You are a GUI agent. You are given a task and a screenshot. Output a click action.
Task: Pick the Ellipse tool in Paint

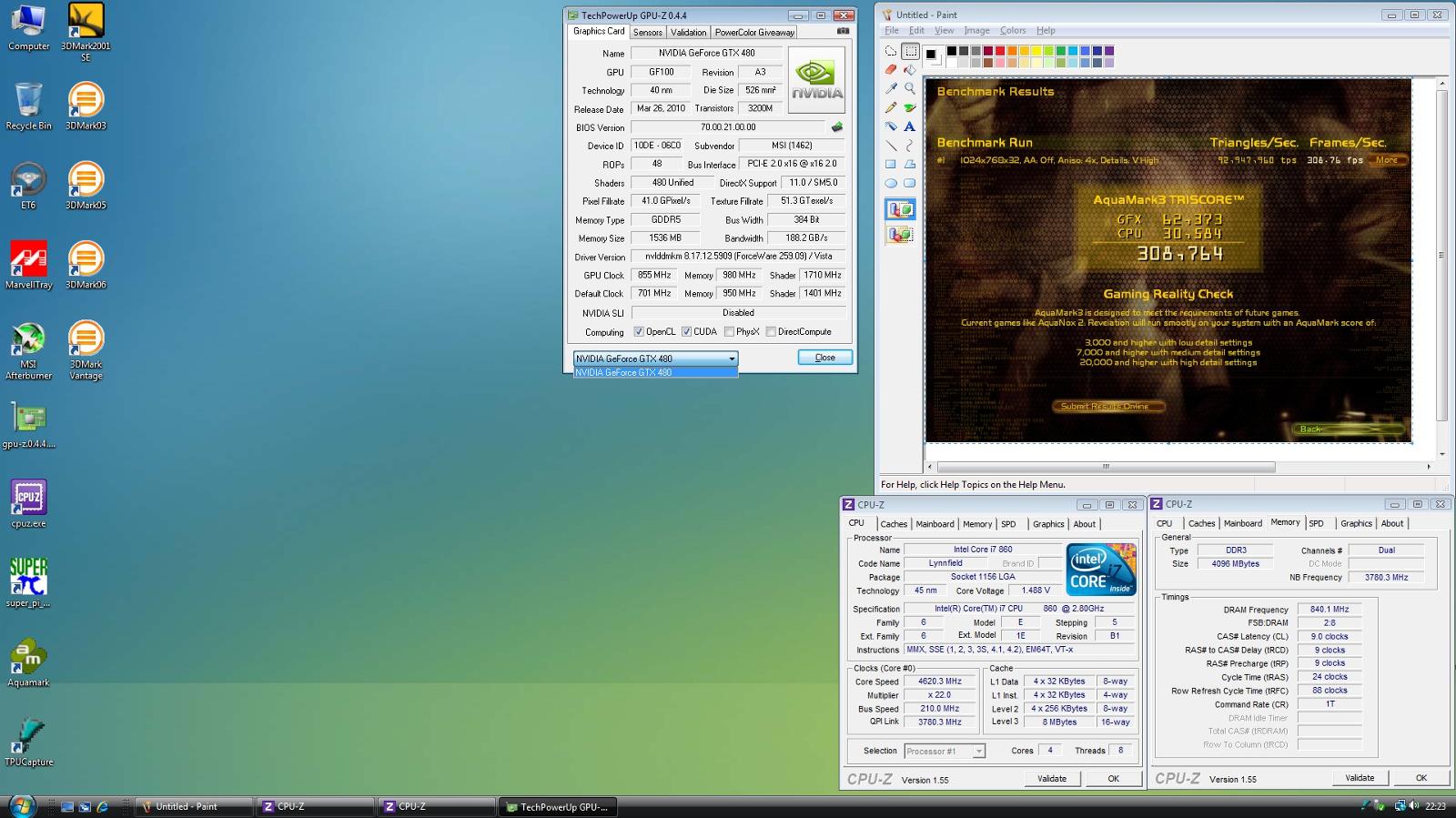[891, 183]
